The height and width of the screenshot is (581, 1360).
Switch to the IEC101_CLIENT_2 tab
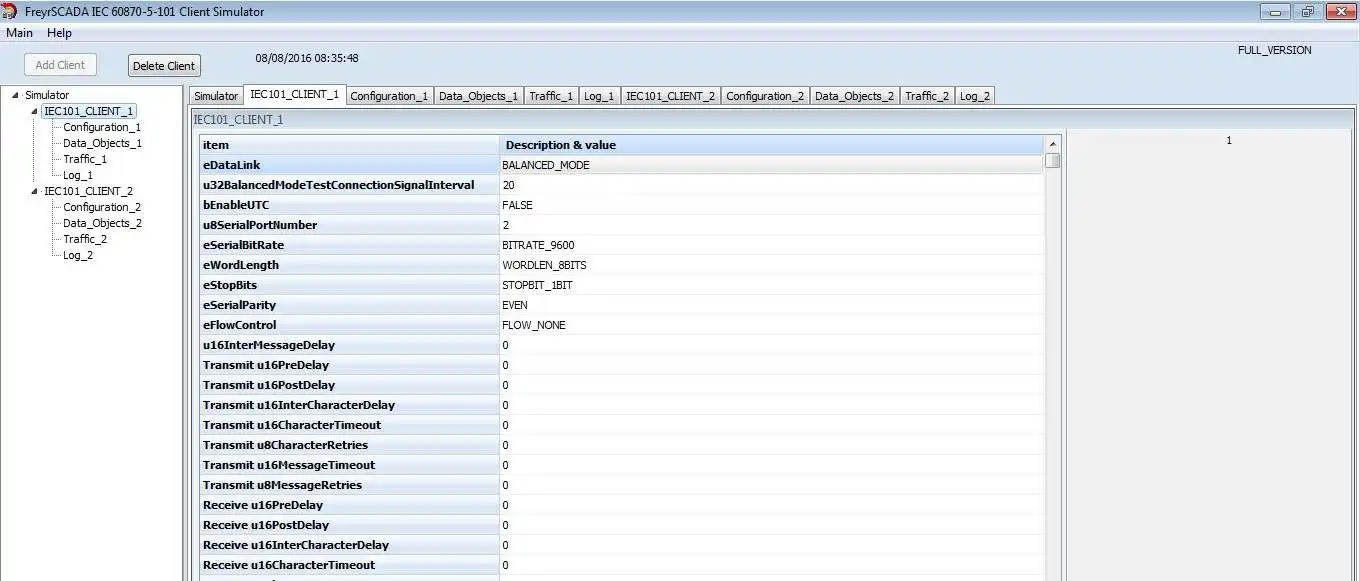[671, 96]
